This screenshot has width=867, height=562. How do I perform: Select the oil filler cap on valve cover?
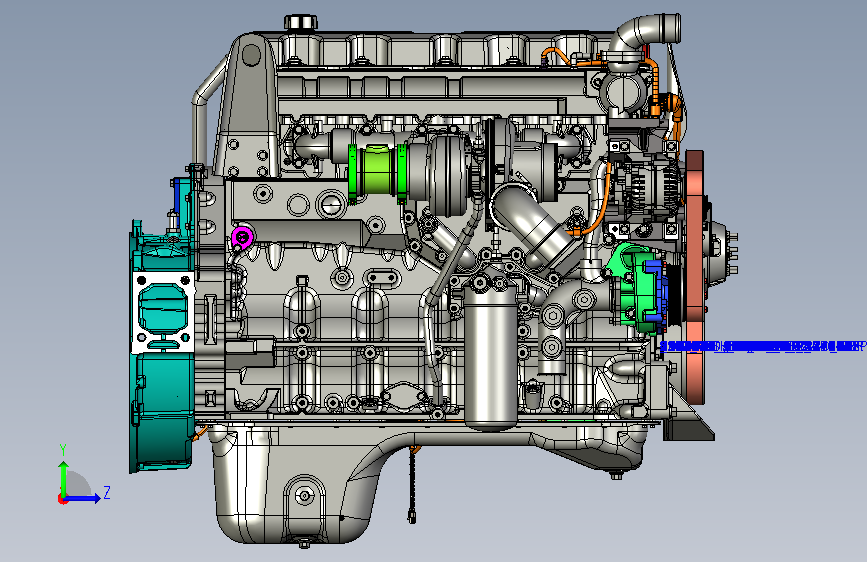coord(301,22)
